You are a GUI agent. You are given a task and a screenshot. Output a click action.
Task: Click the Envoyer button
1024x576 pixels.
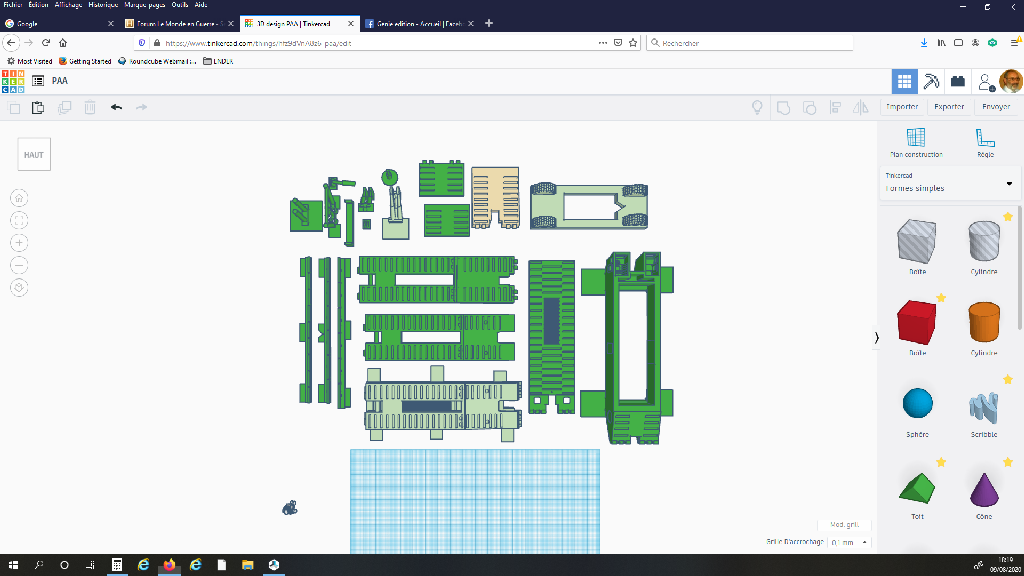pos(996,107)
